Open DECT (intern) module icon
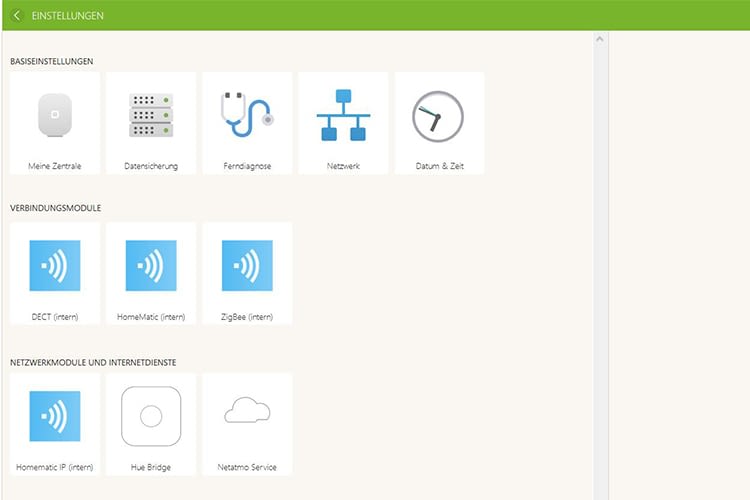Image resolution: width=750 pixels, height=500 pixels. [55, 266]
